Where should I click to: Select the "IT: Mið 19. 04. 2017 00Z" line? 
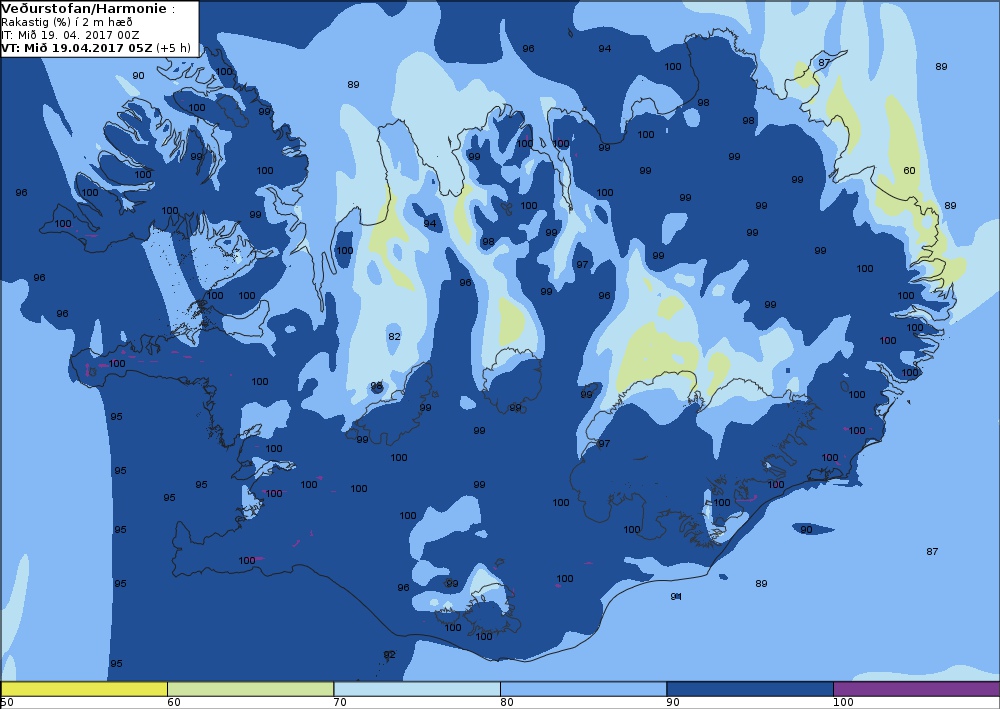tap(70, 35)
